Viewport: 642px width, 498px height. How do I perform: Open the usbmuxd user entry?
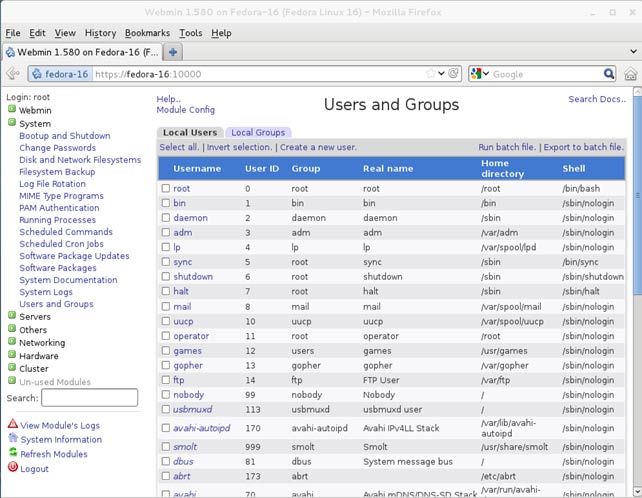(192, 410)
